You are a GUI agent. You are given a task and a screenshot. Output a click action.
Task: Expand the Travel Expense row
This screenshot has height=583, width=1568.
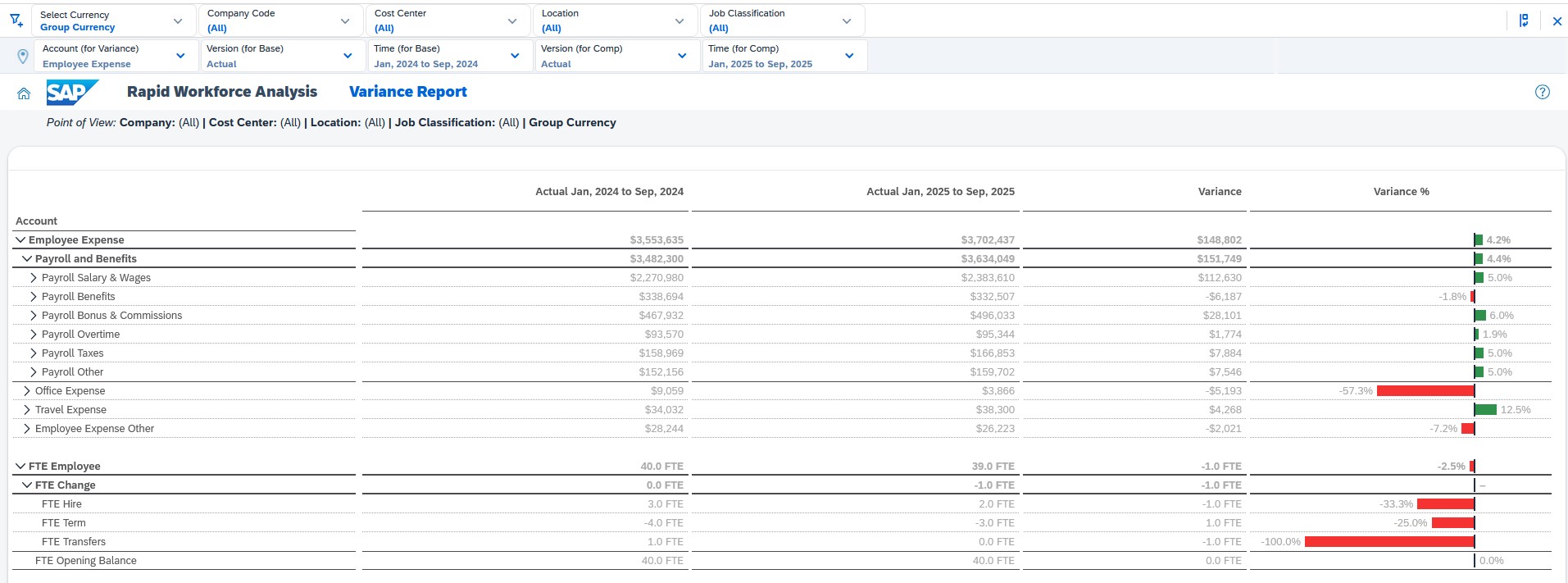click(x=27, y=410)
